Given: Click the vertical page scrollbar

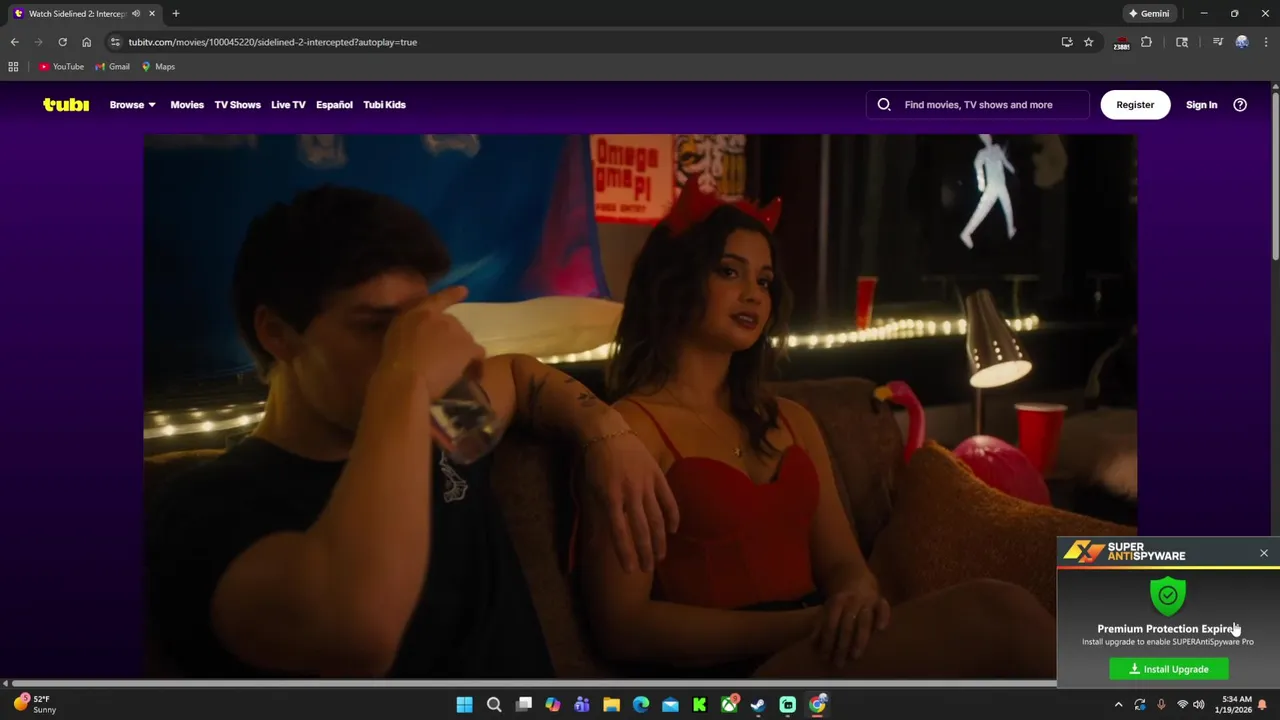Looking at the screenshot, I should (x=1275, y=175).
